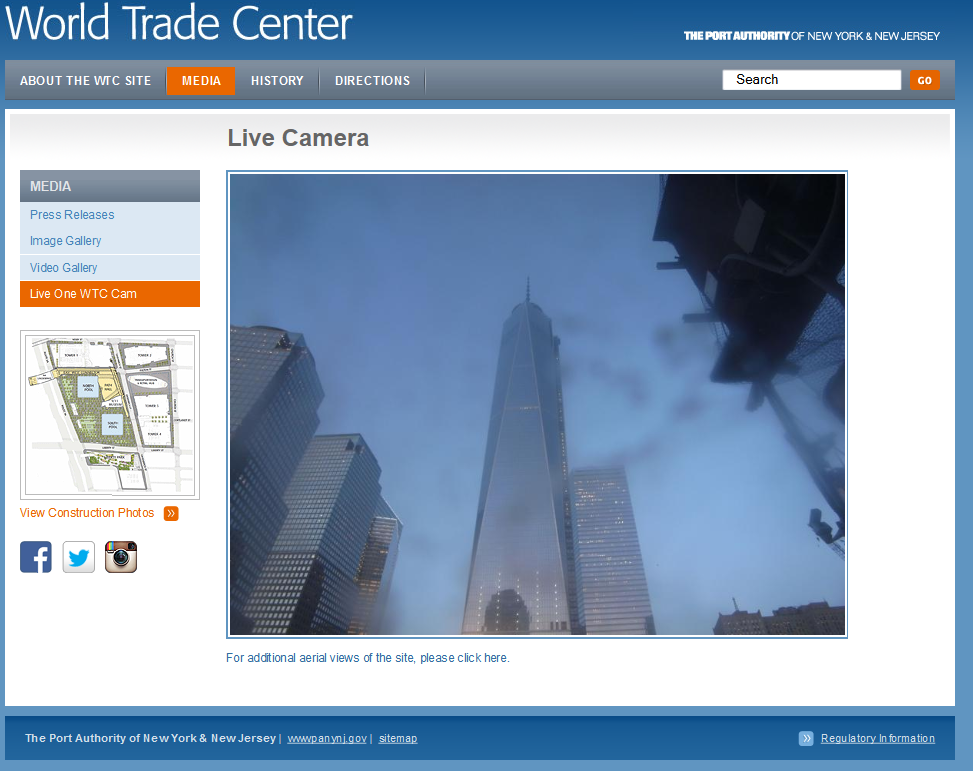
Task: Click the World Trade Center title
Action: coord(179,23)
